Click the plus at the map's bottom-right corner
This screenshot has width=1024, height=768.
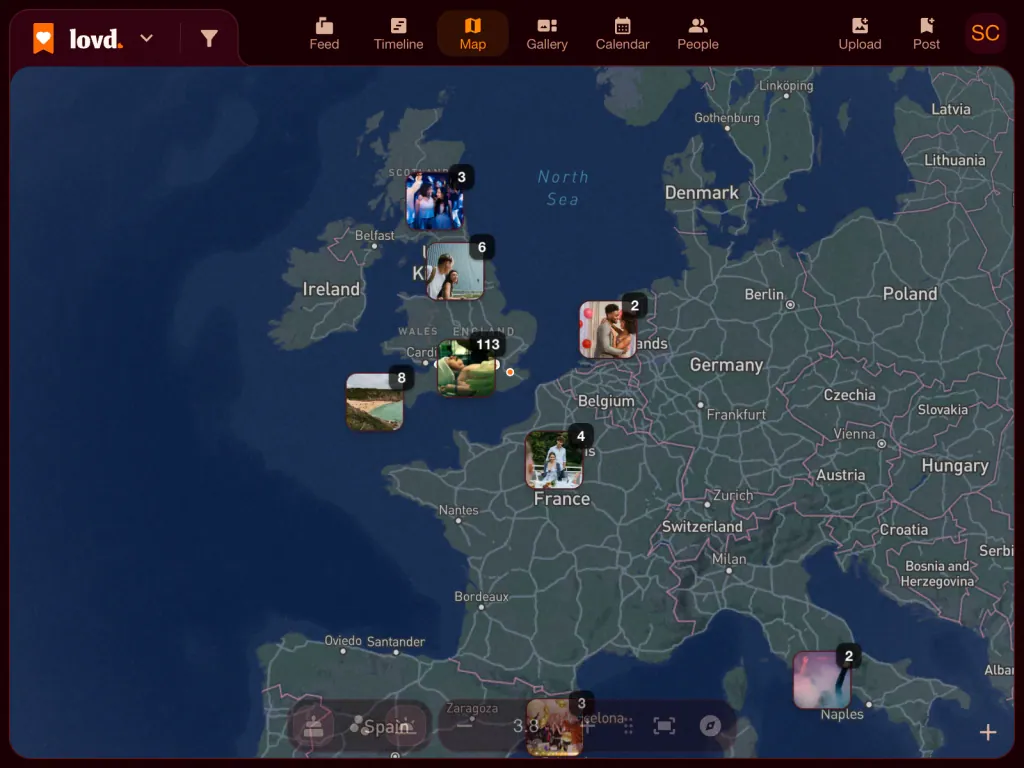coord(987,733)
